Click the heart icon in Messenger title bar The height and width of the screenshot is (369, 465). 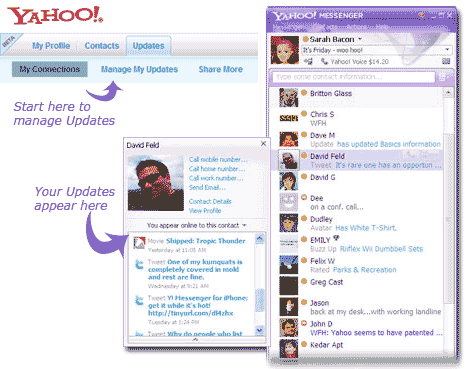[422, 15]
